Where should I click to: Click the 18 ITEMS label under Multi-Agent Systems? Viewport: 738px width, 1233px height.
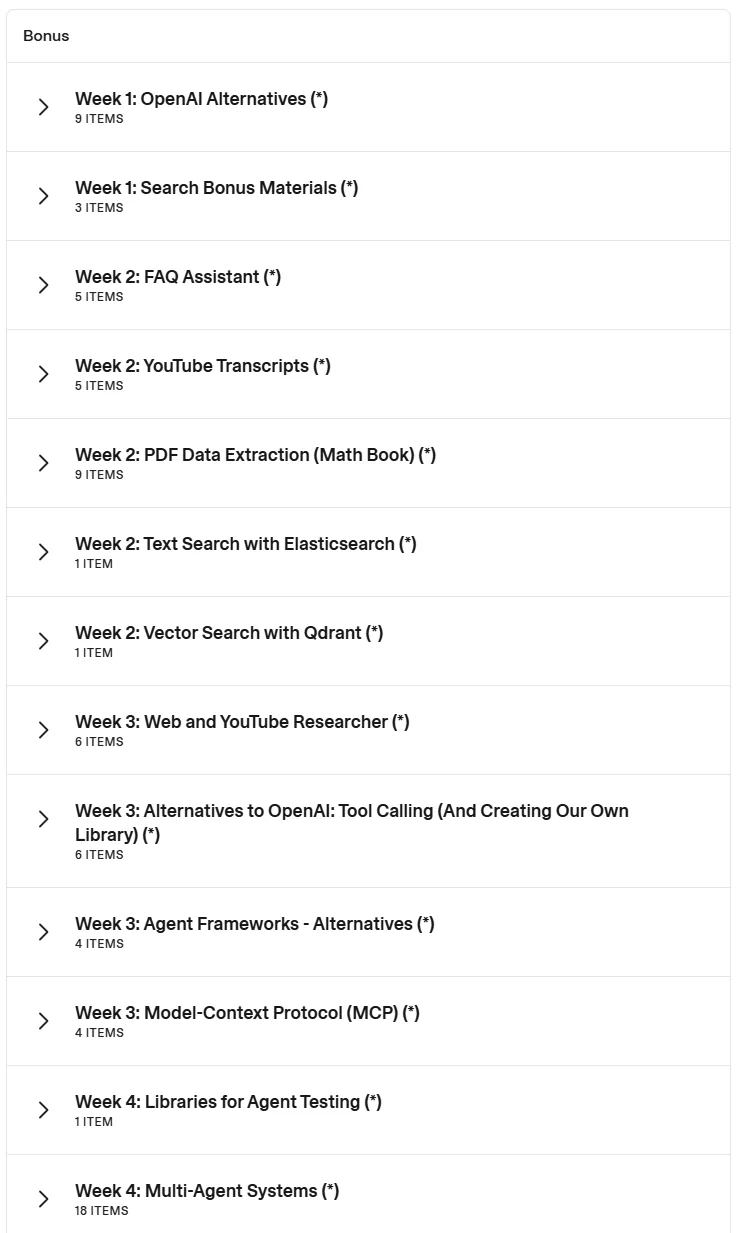coord(102,1211)
